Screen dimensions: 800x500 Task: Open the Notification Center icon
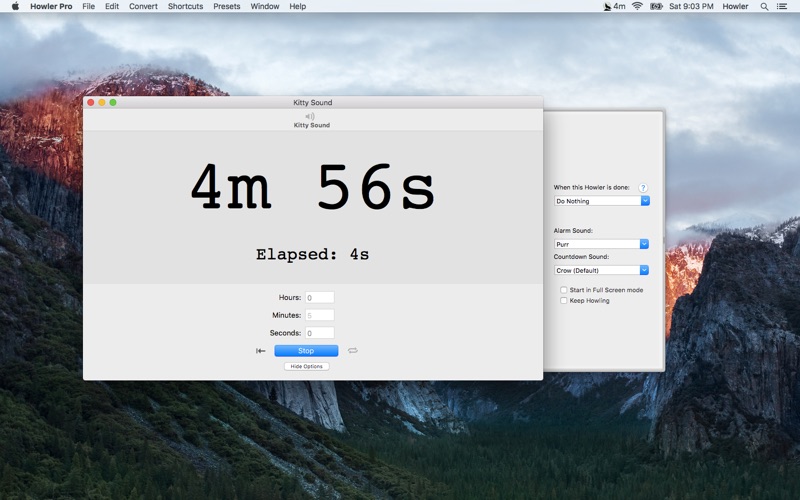[782, 6]
